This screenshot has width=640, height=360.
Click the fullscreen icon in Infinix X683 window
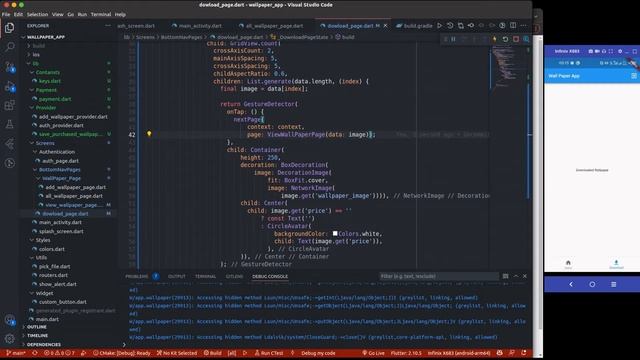[x=611, y=51]
